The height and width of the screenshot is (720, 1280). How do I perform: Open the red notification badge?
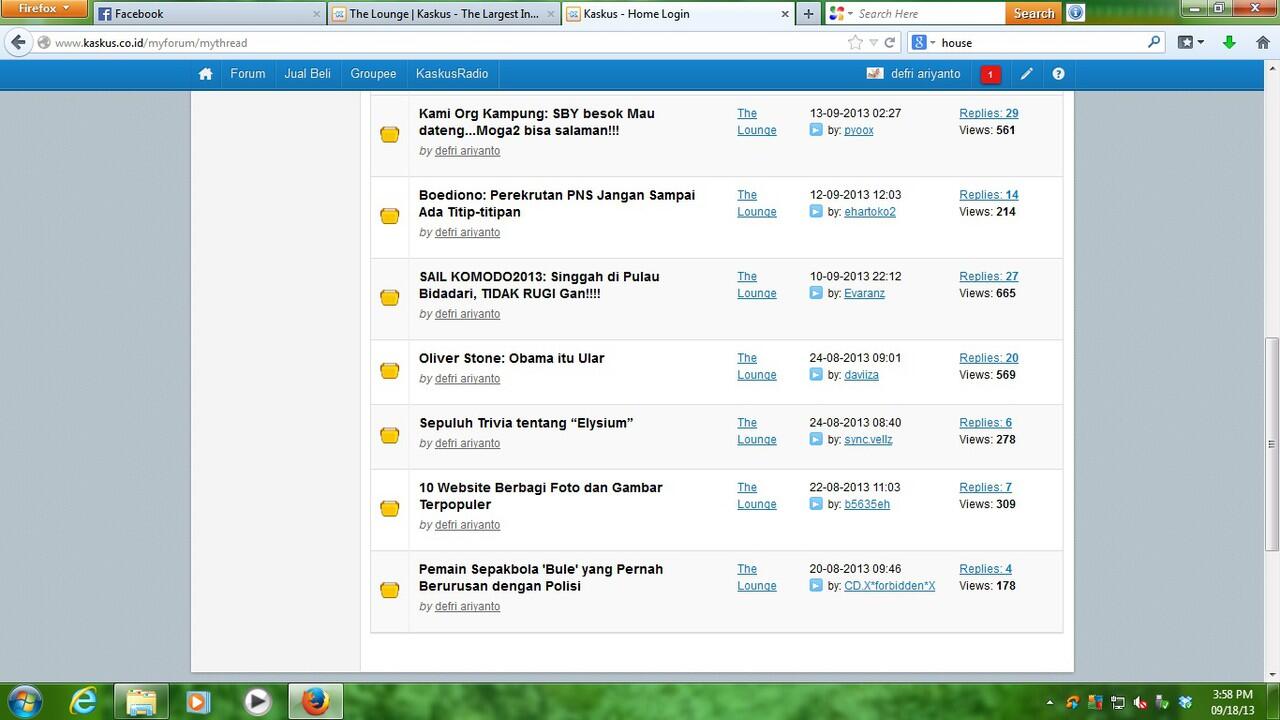click(990, 74)
